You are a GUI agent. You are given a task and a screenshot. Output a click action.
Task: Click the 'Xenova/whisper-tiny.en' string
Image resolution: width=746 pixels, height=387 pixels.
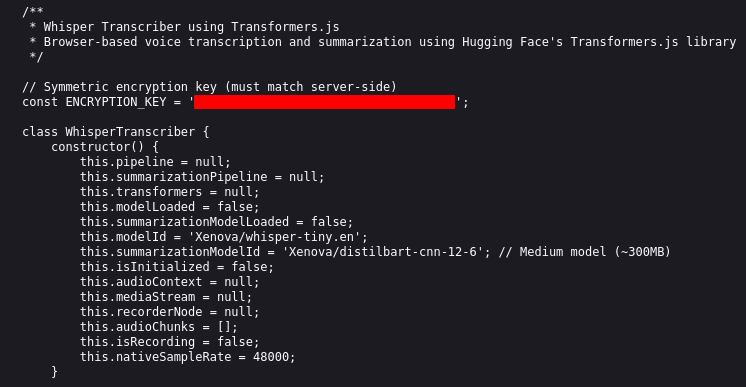(278, 237)
